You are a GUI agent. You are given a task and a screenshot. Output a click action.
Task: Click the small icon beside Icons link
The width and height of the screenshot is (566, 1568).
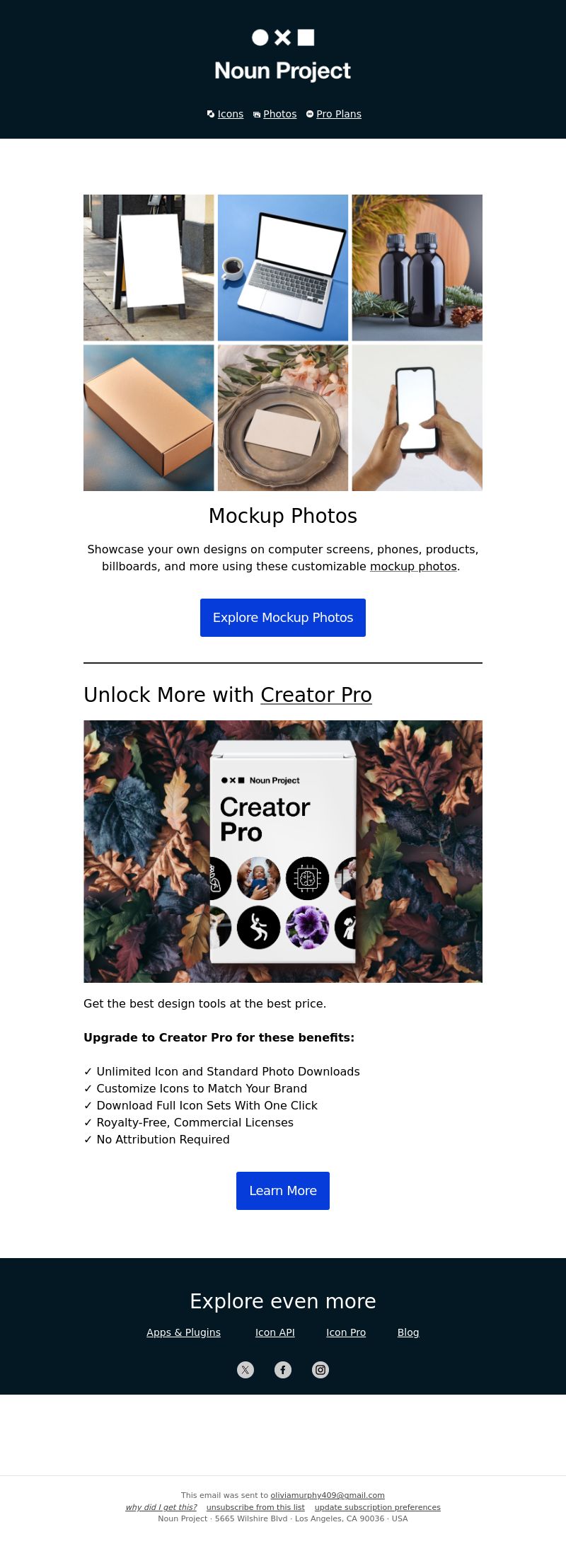211,114
